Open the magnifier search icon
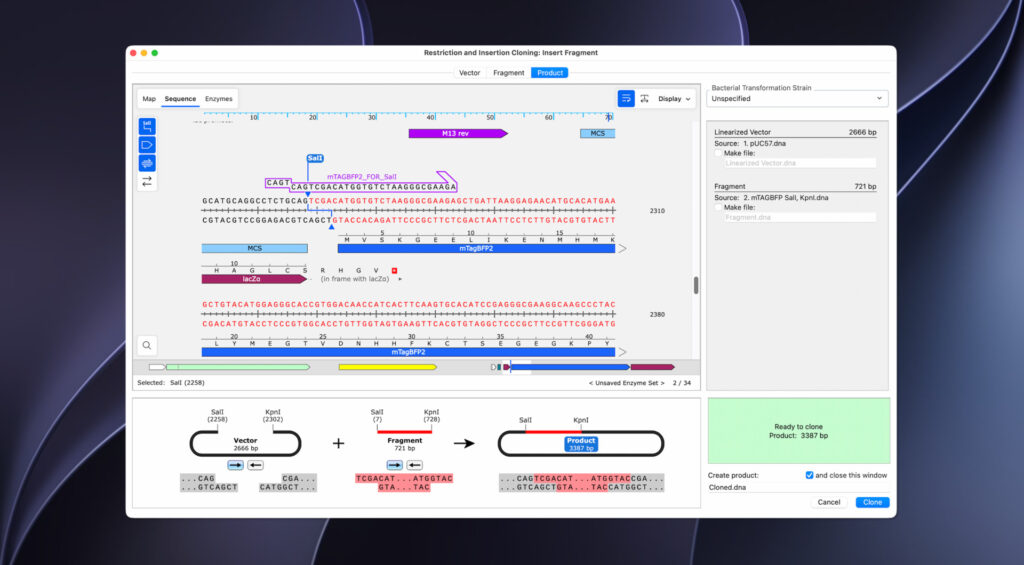1024x565 pixels. [147, 345]
